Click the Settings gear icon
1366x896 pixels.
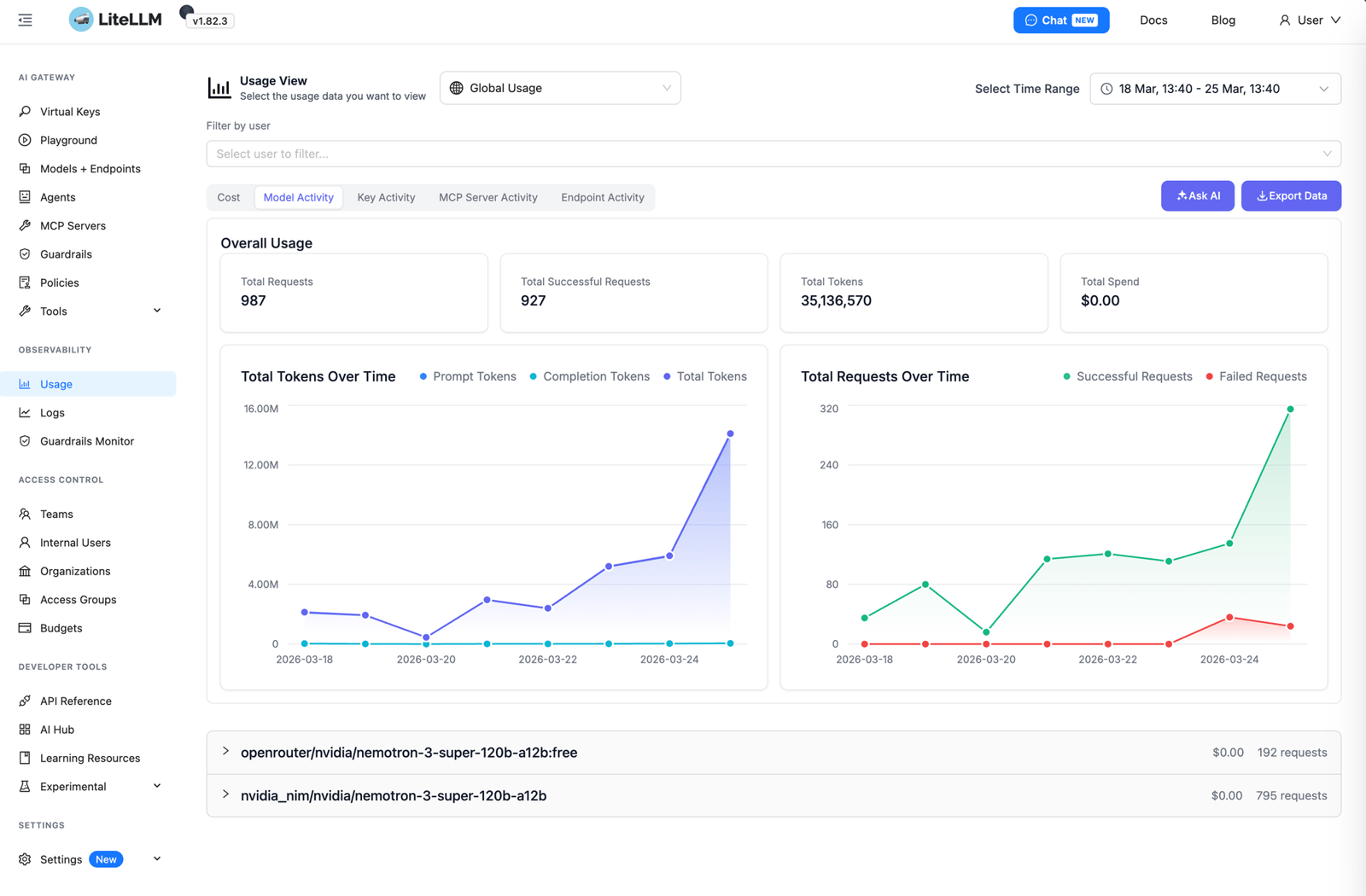[x=25, y=859]
